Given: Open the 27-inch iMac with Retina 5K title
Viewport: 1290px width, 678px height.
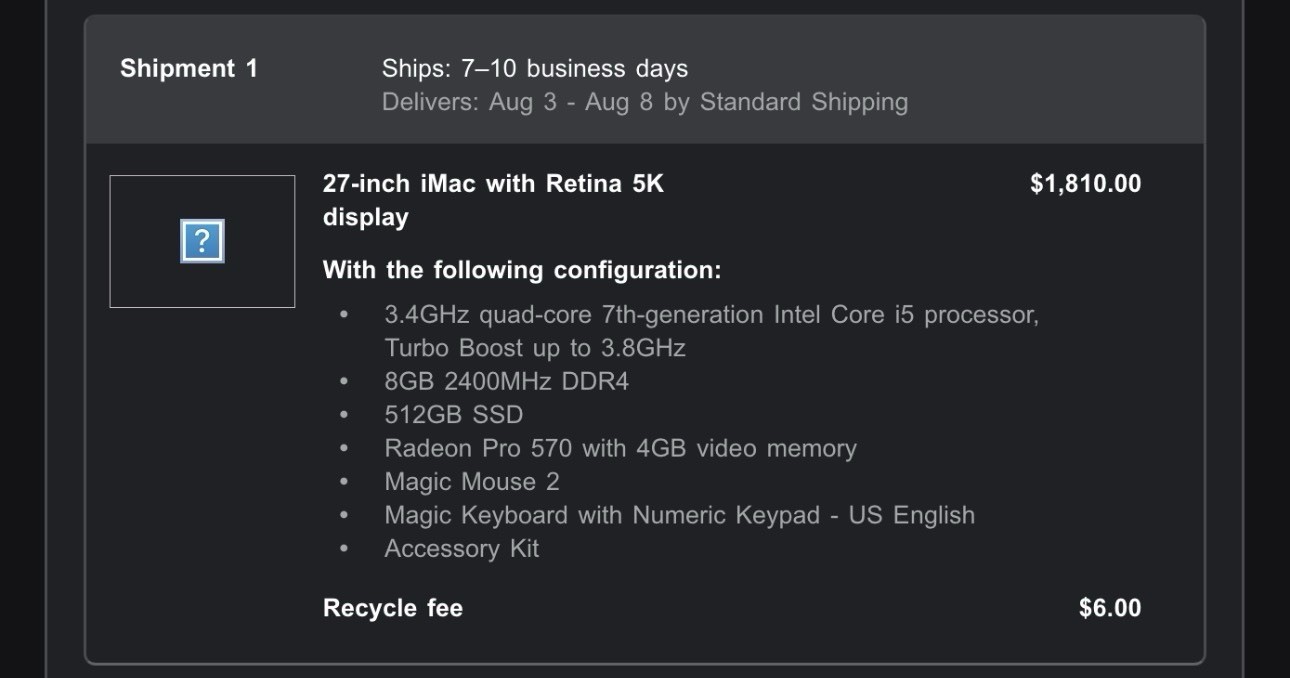Looking at the screenshot, I should (x=493, y=184).
